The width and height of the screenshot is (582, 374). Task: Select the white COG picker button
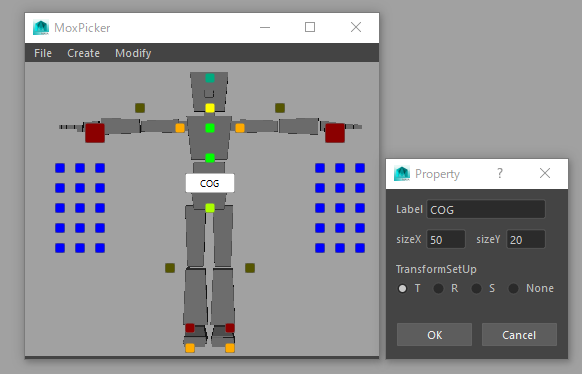(210, 183)
